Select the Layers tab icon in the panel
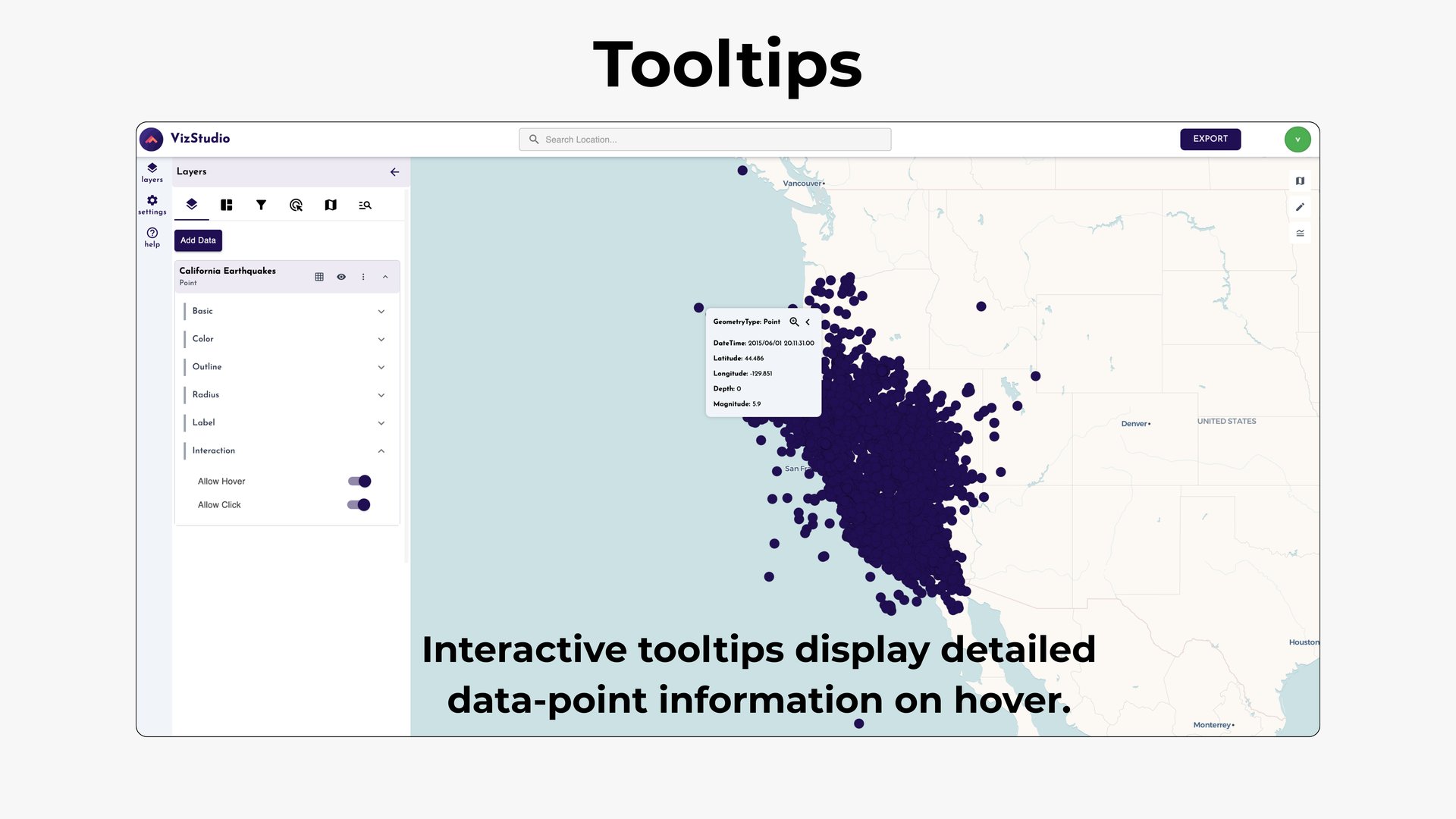1456x819 pixels. point(191,205)
